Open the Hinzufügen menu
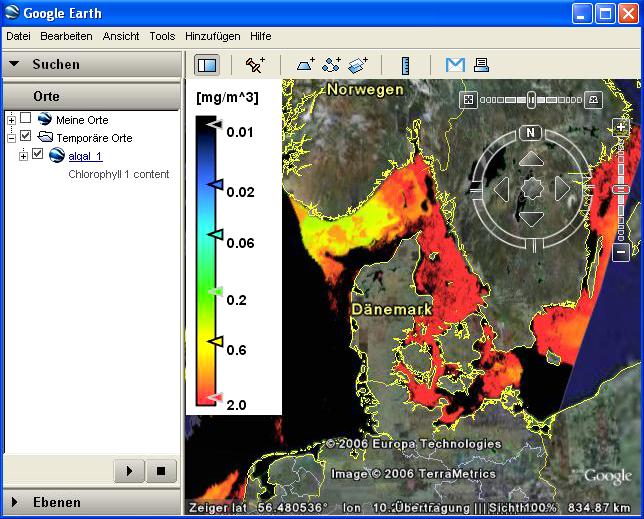The image size is (644, 519). 212,36
